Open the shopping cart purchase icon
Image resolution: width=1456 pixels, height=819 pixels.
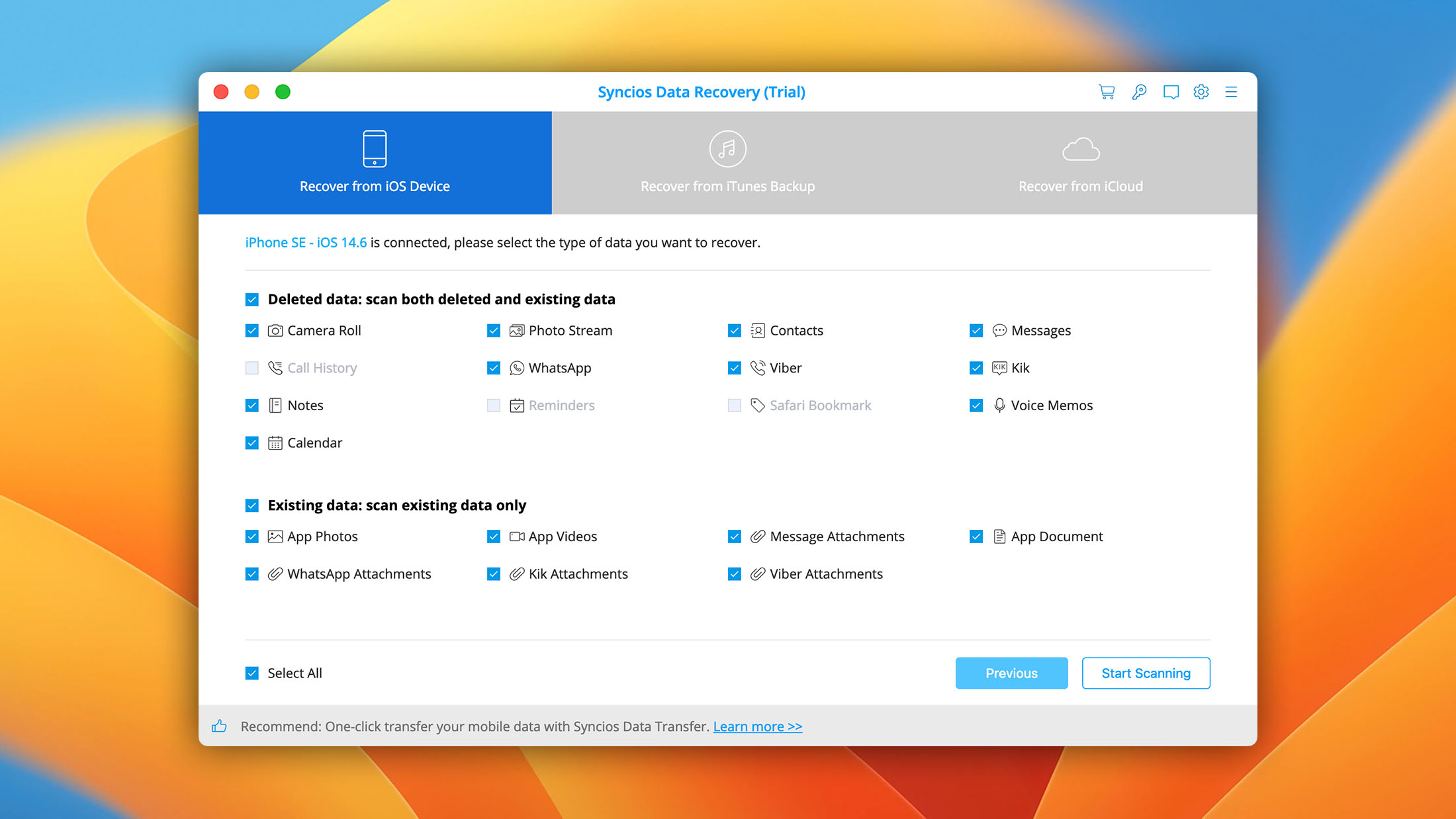point(1107,92)
